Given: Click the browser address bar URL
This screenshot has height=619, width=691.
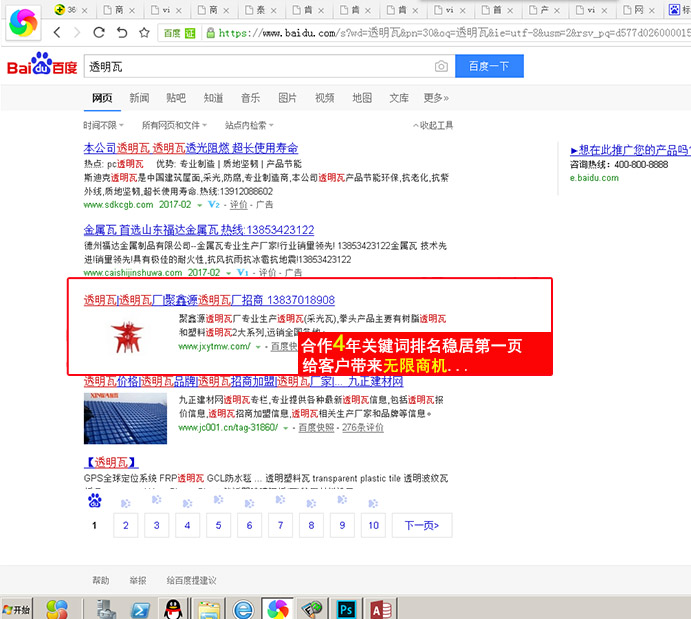Looking at the screenshot, I should [454, 33].
